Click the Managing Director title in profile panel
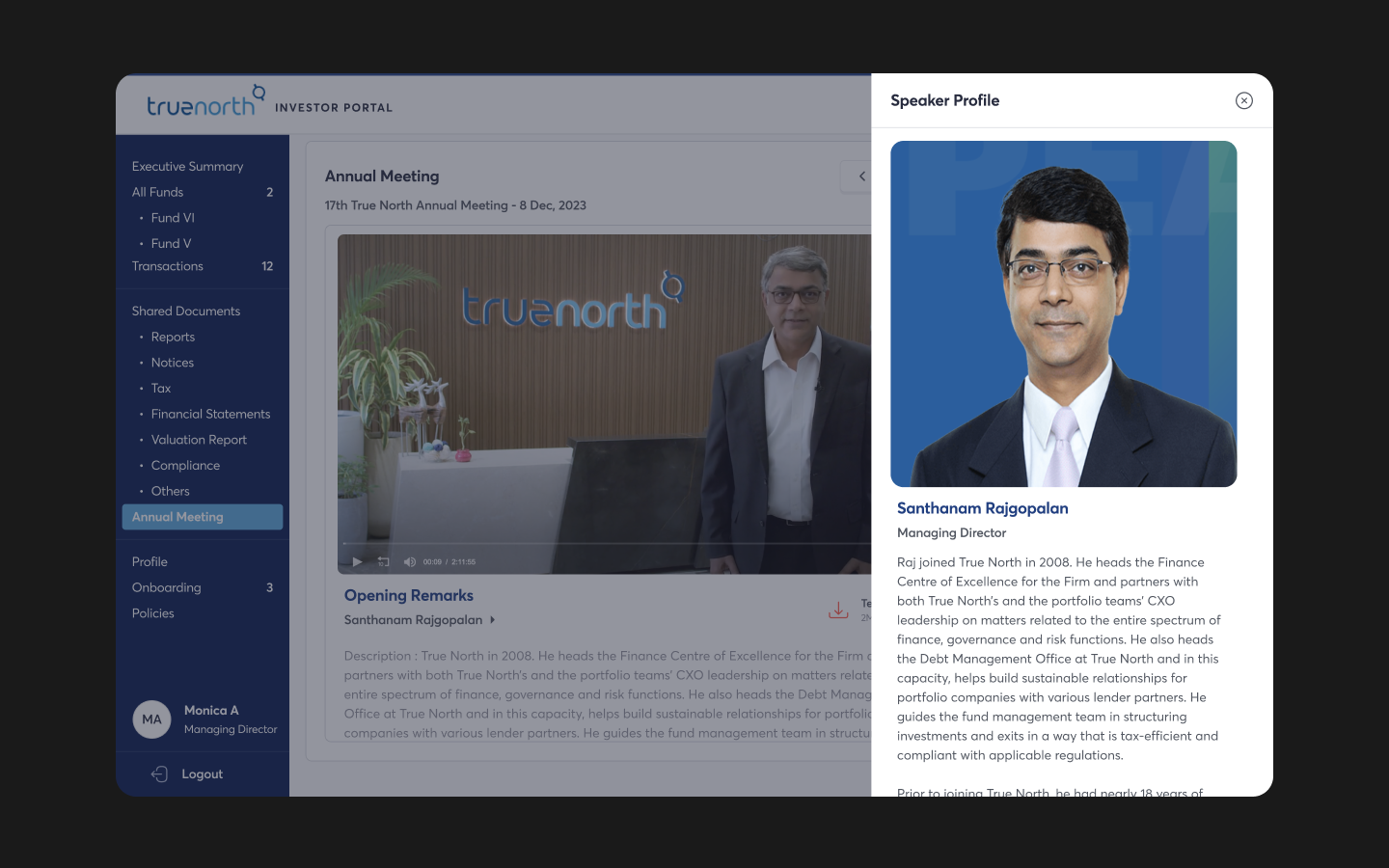Screen dimensions: 1389x868 click(x=951, y=532)
